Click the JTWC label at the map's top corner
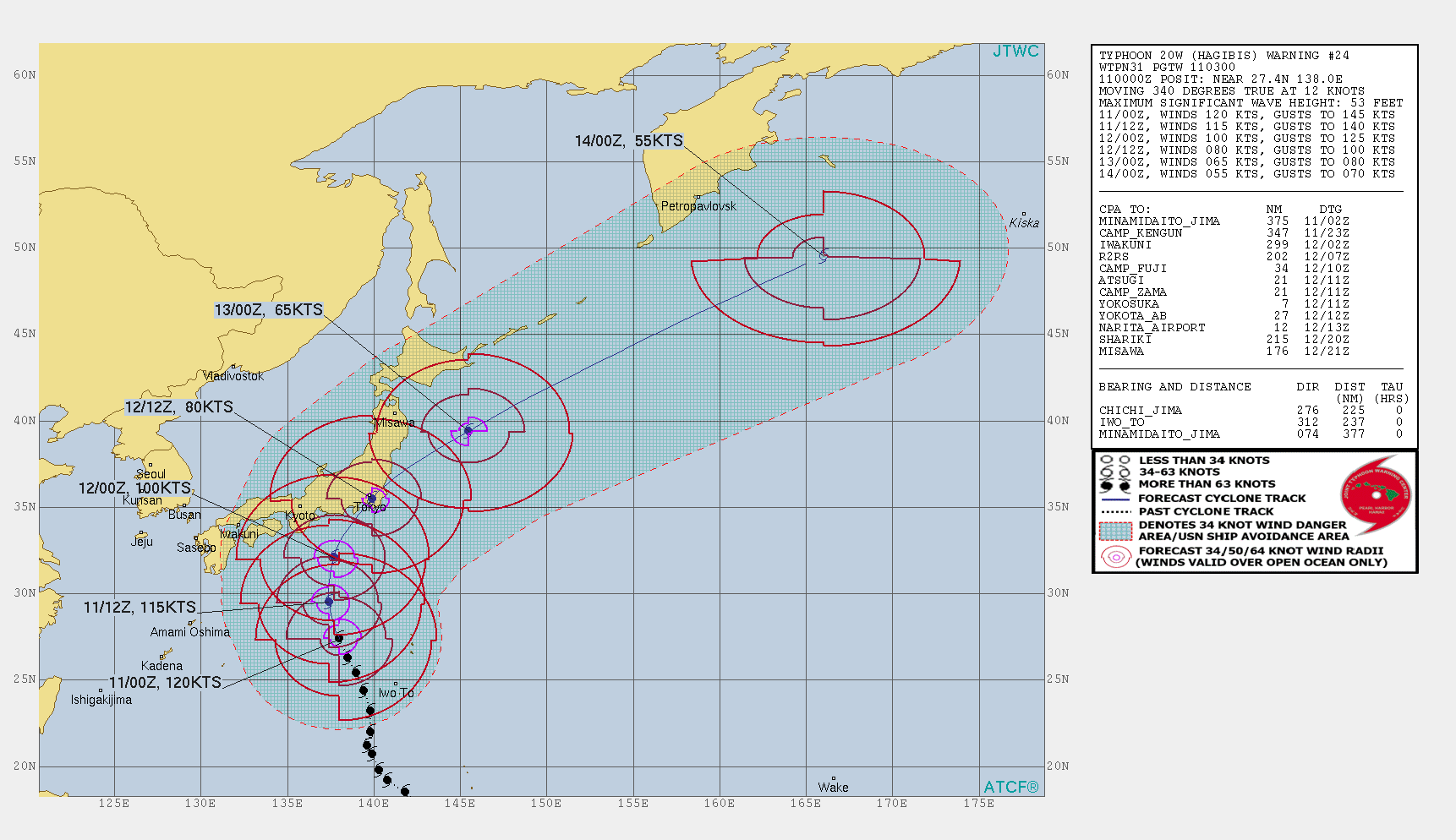This screenshot has width=1456, height=840. tap(1015, 52)
